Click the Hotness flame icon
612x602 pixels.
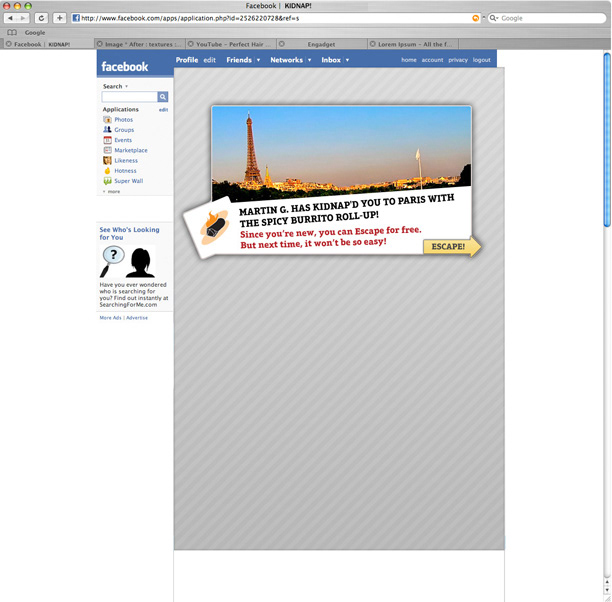pyautogui.click(x=107, y=171)
